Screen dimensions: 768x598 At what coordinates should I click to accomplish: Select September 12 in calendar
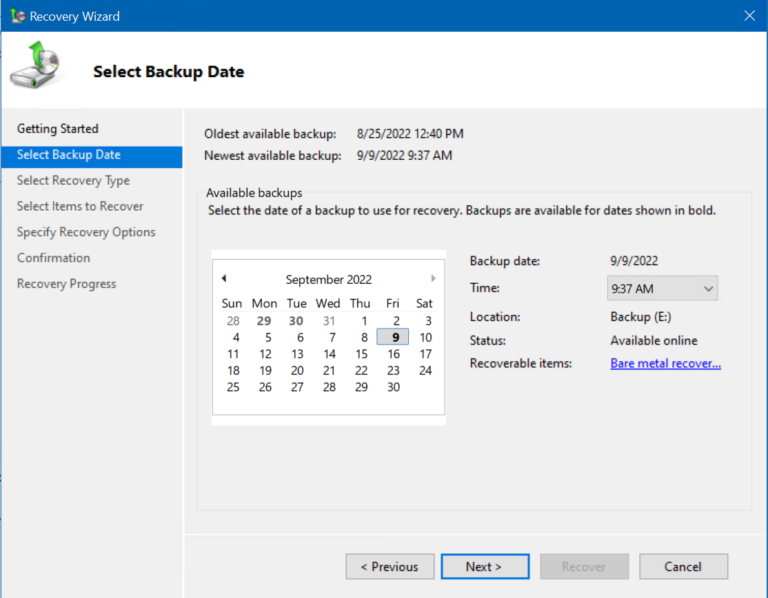(265, 354)
